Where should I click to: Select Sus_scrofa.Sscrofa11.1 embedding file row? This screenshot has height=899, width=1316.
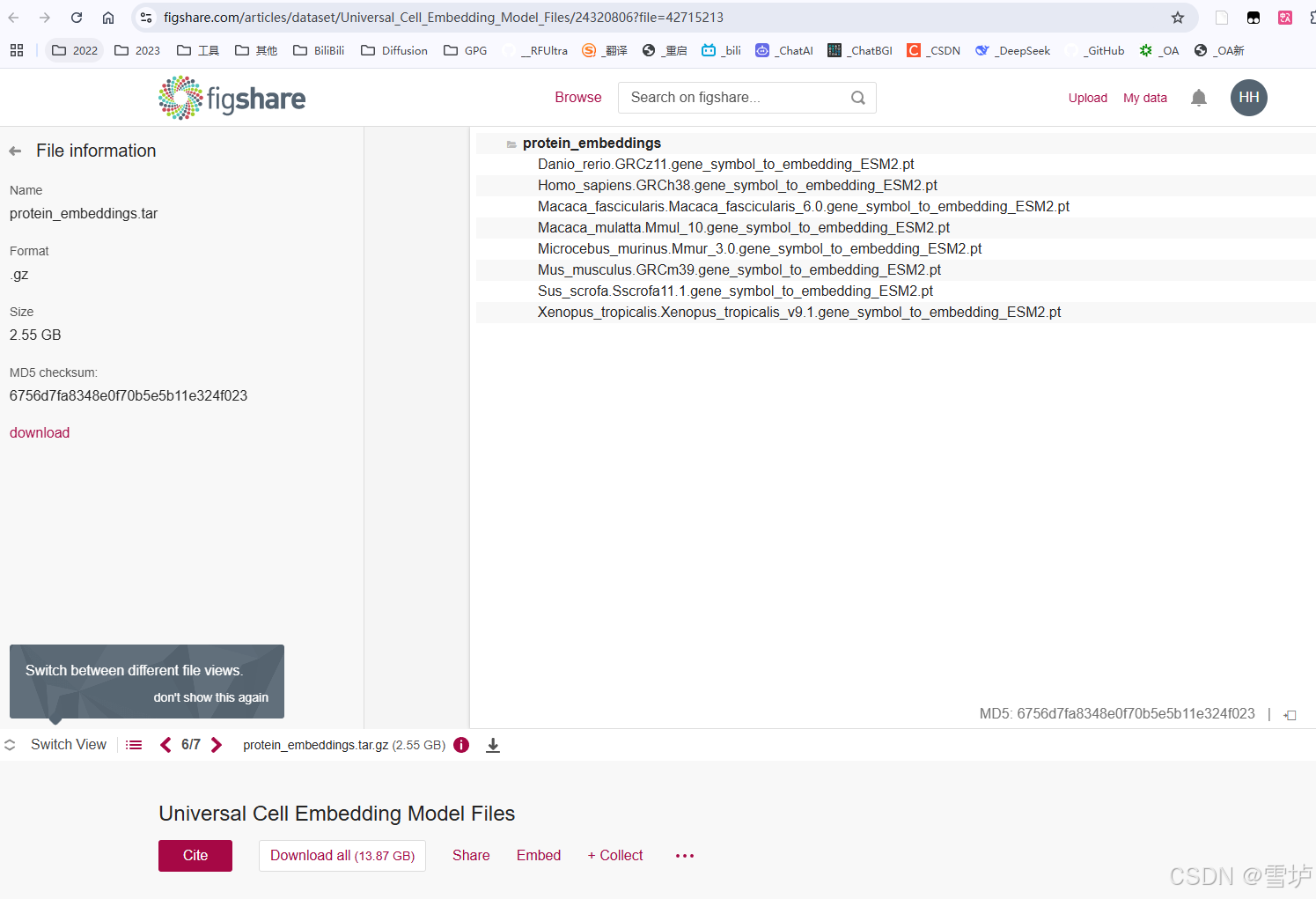[896, 291]
